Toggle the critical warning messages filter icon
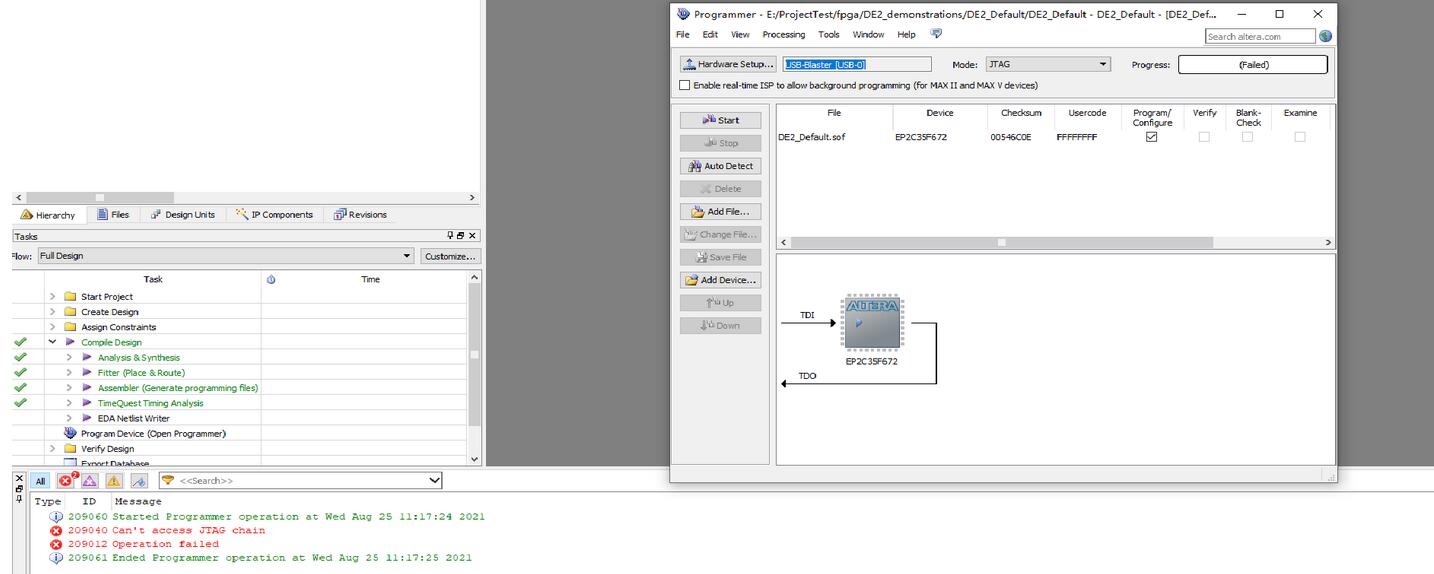Screen dimensions: 1434x574 pos(90,481)
